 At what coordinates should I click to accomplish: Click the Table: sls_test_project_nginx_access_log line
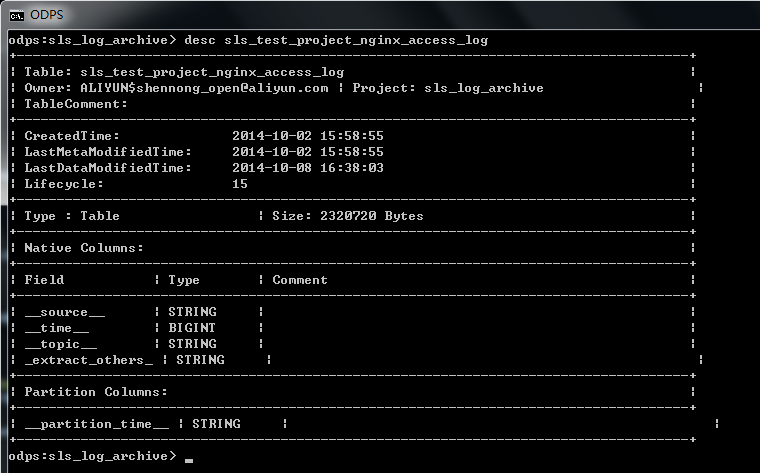(184, 72)
